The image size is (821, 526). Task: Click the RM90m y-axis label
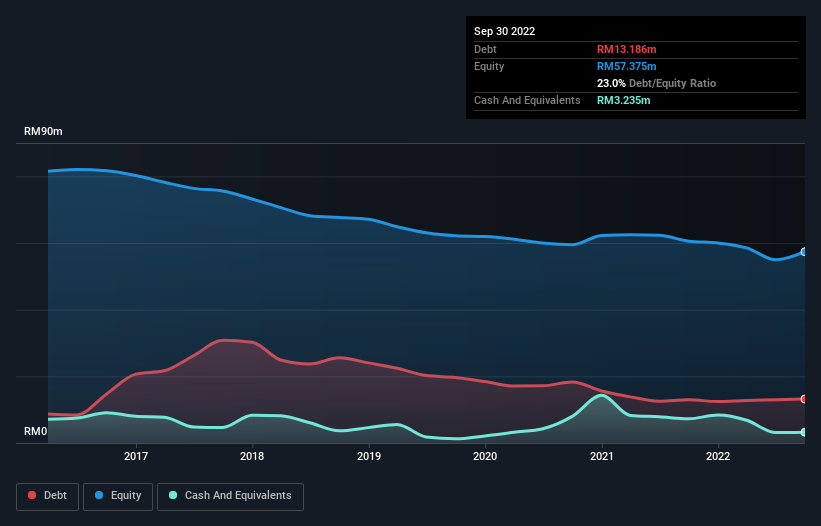pyautogui.click(x=43, y=131)
